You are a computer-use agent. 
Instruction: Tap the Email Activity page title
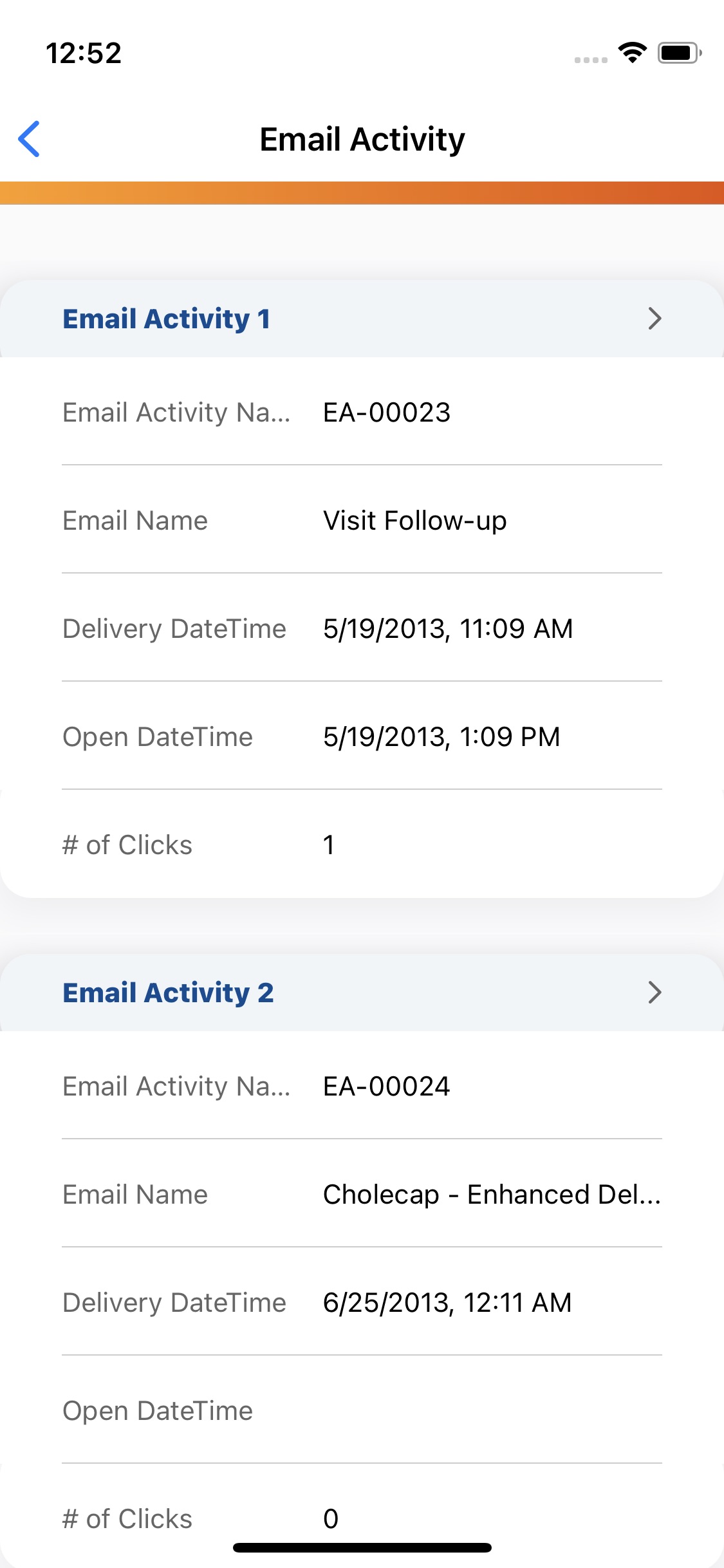tap(362, 139)
